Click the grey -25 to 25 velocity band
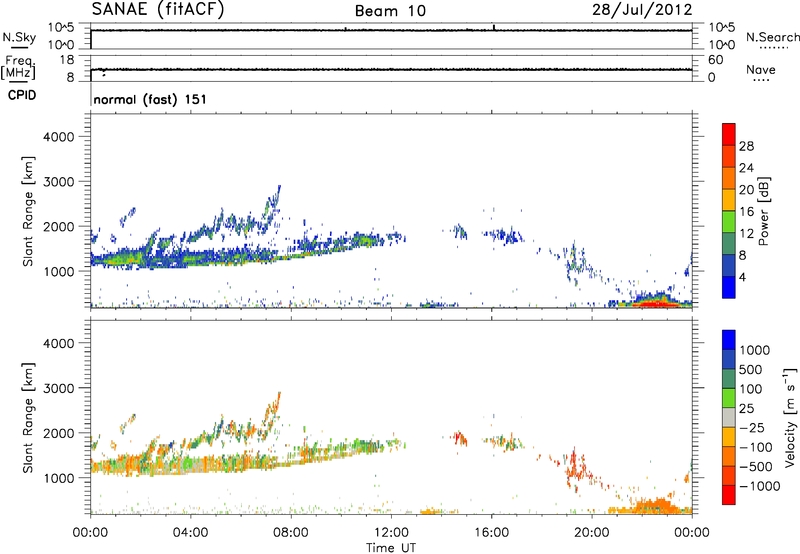This screenshot has width=800, height=554. click(x=729, y=417)
